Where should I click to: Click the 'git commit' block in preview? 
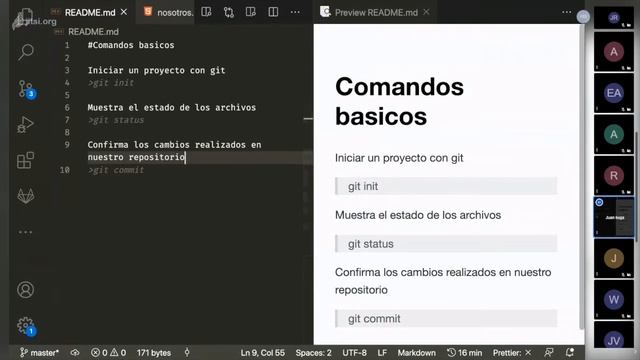(x=446, y=319)
